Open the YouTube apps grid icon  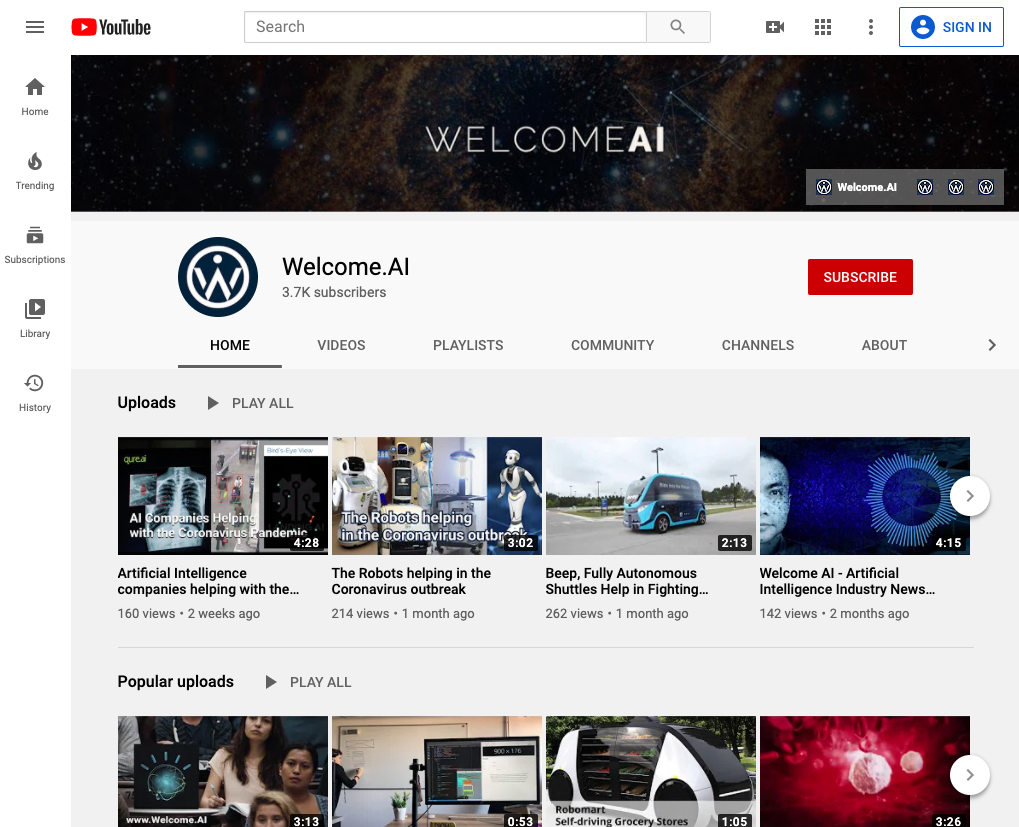[823, 27]
